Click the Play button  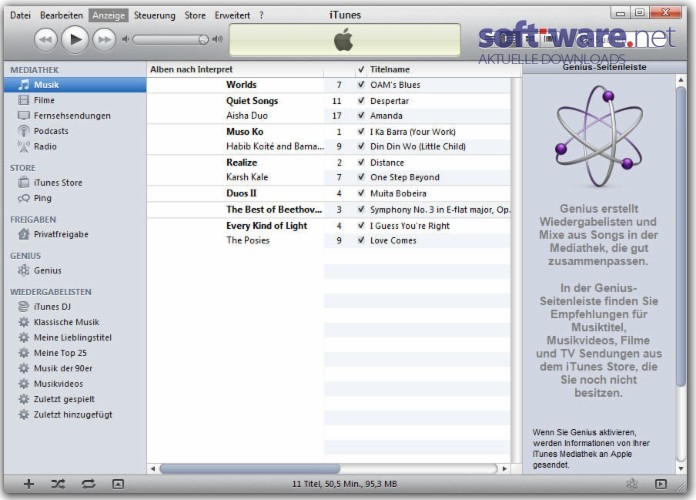[75, 40]
